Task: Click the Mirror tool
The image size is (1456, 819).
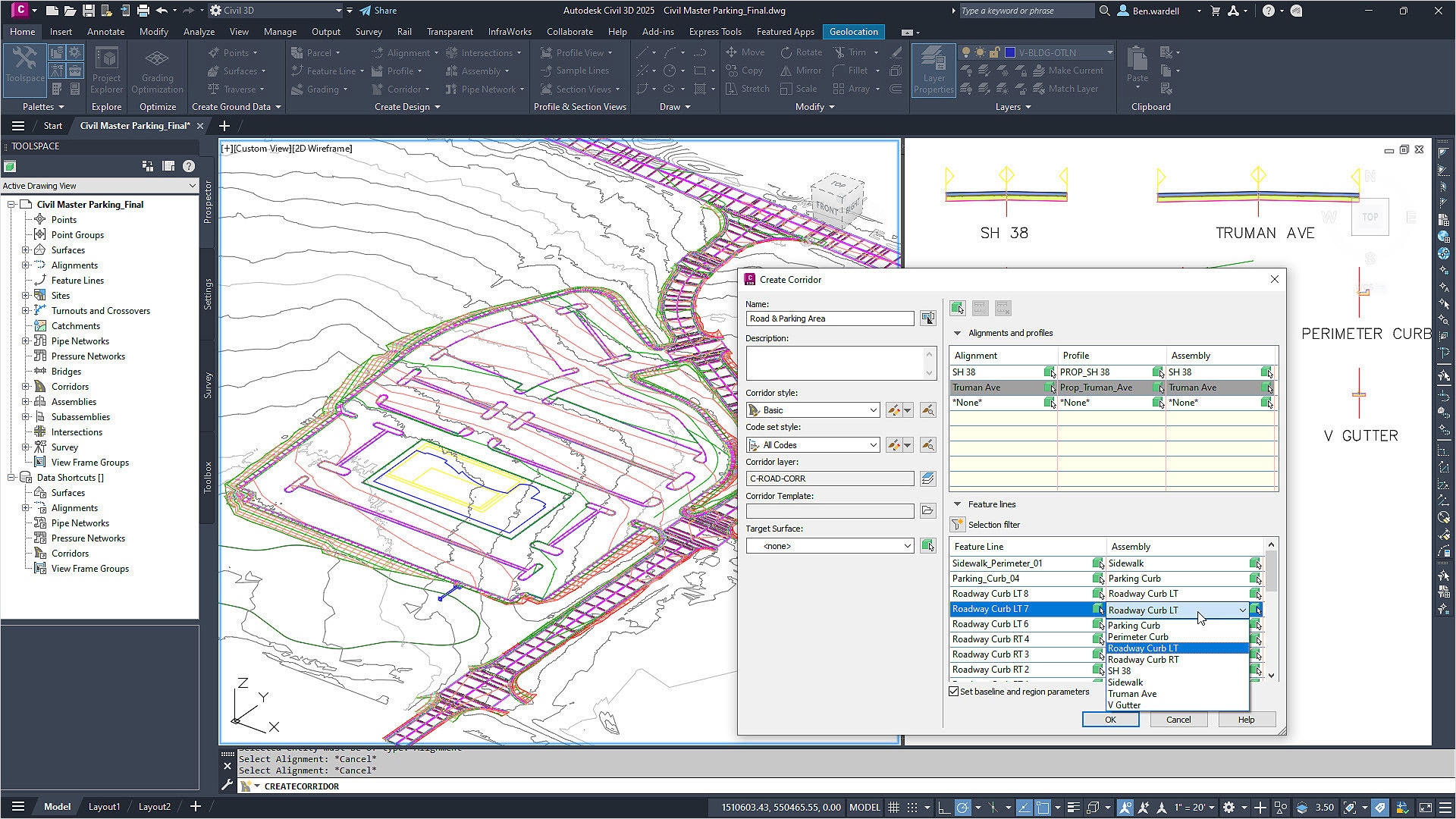Action: click(801, 70)
